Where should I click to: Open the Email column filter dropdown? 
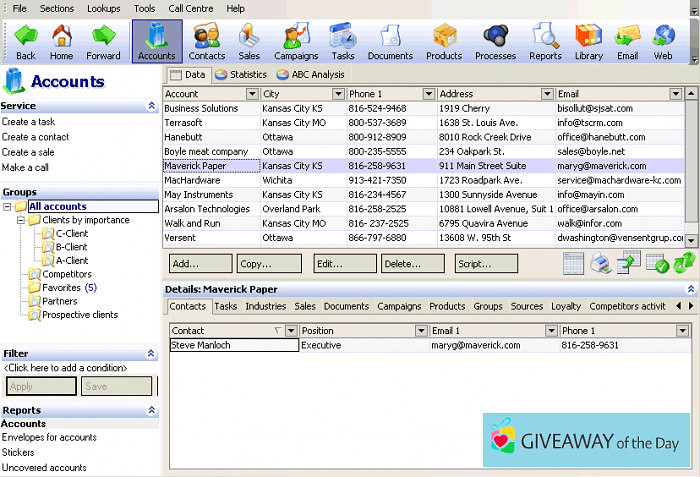(676, 94)
